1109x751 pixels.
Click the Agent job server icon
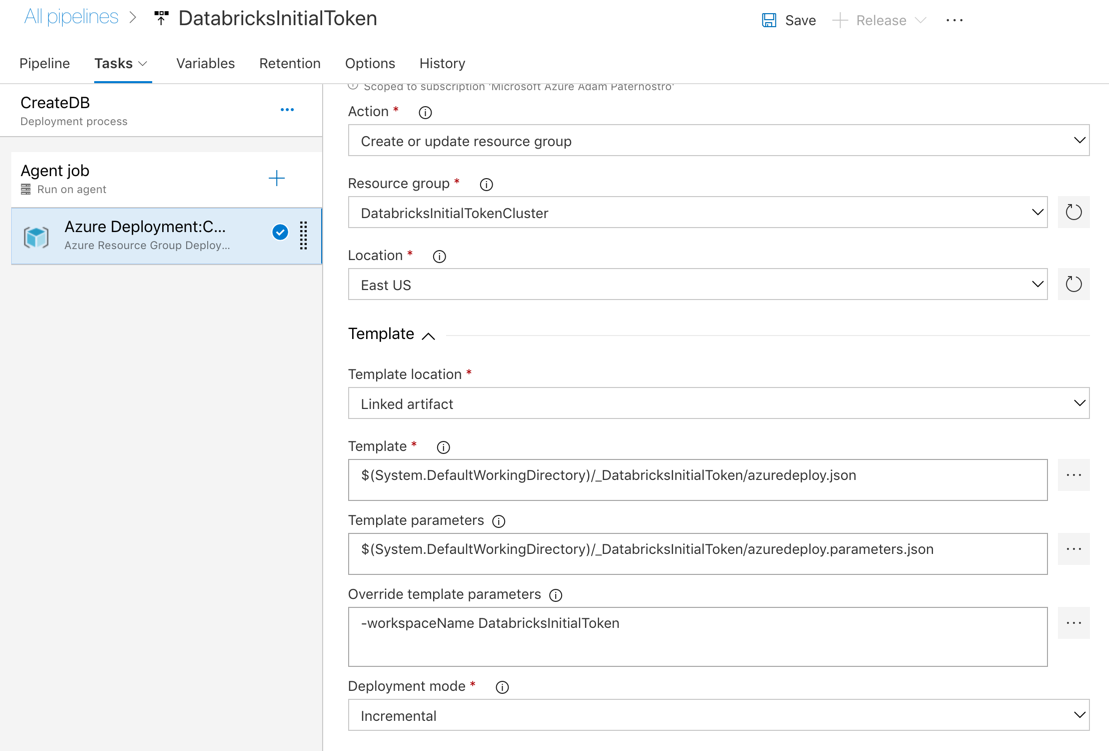click(25, 190)
